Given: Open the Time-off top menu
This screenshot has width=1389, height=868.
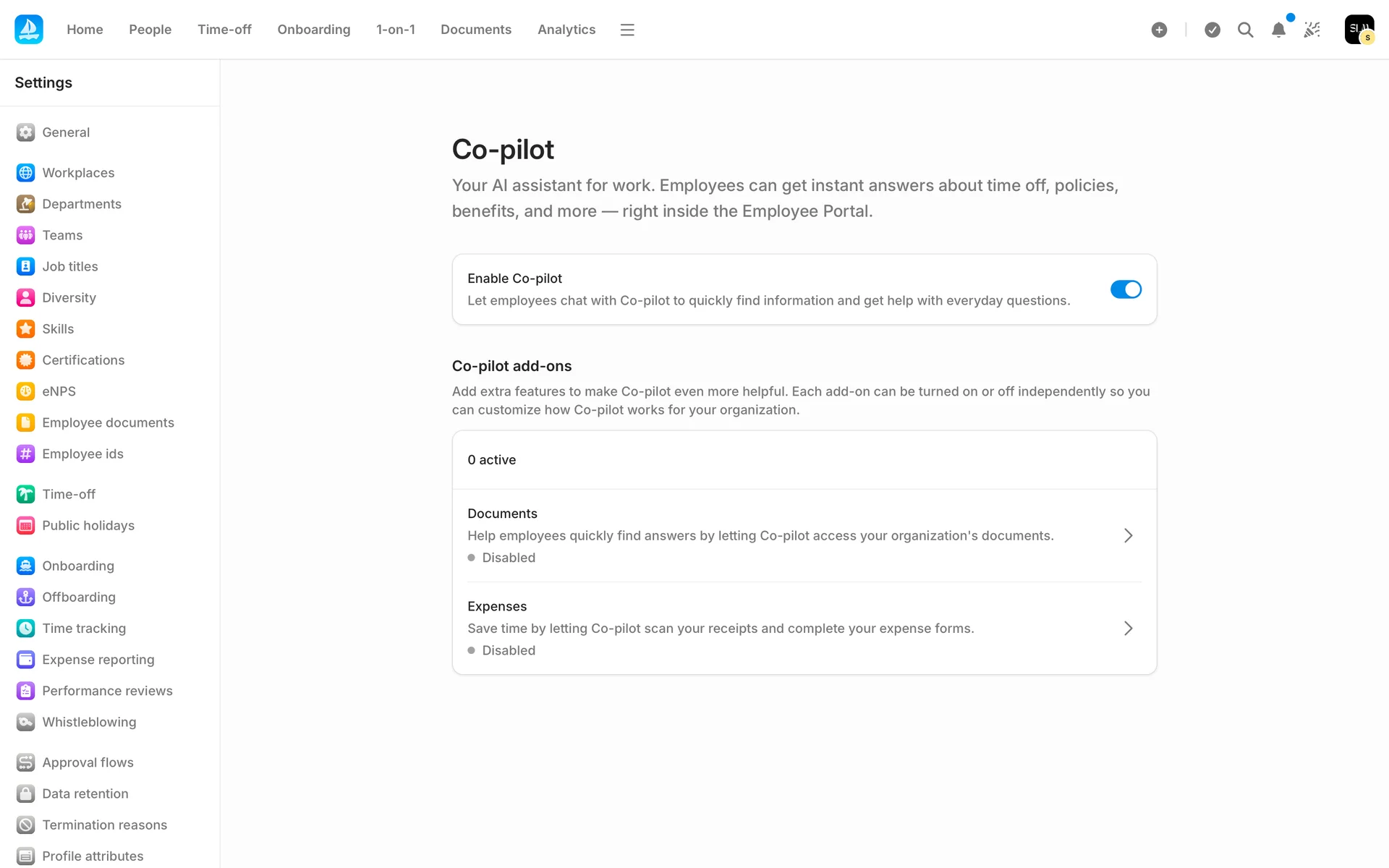Looking at the screenshot, I should (224, 30).
